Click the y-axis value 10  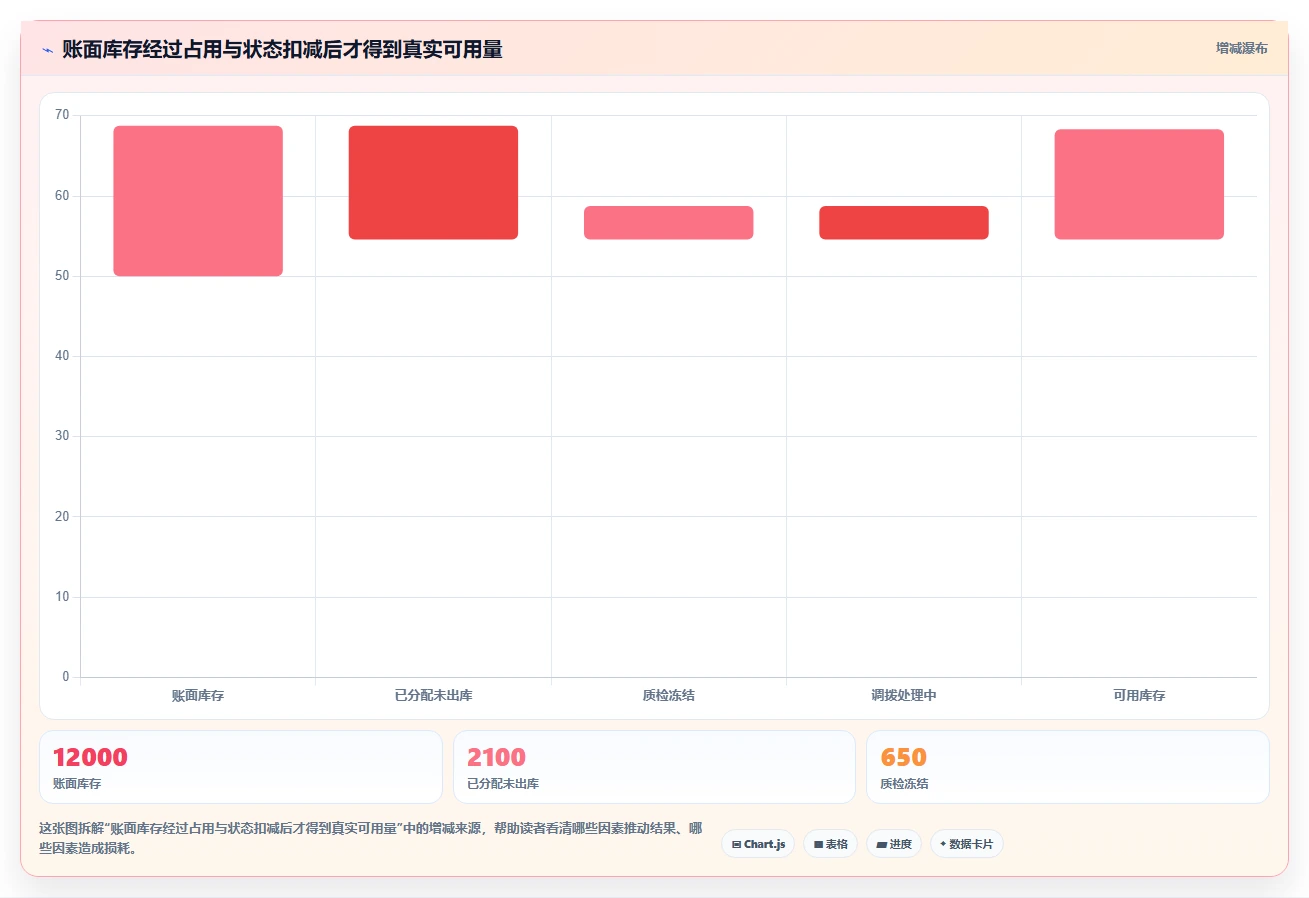click(62, 597)
